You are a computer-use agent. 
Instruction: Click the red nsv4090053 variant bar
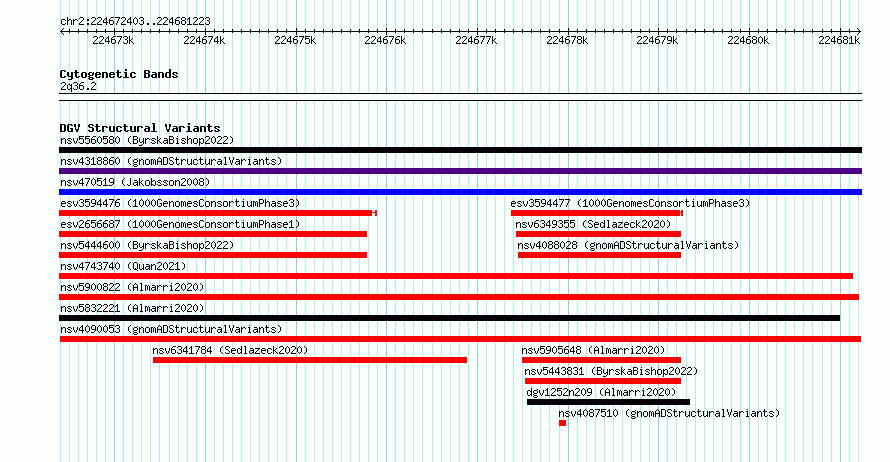coord(460,339)
